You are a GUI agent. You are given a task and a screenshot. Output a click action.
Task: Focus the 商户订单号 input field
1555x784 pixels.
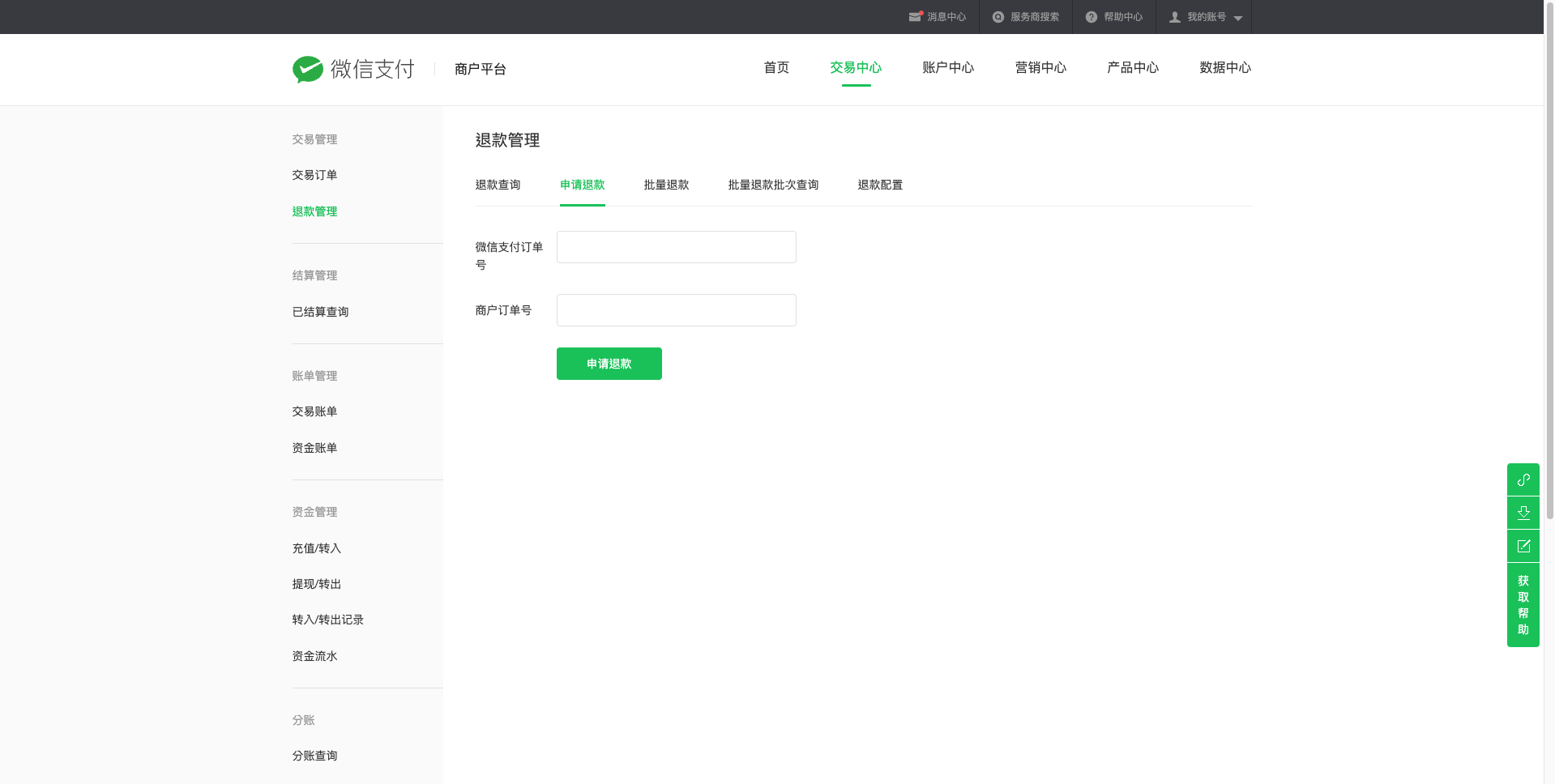coord(677,310)
